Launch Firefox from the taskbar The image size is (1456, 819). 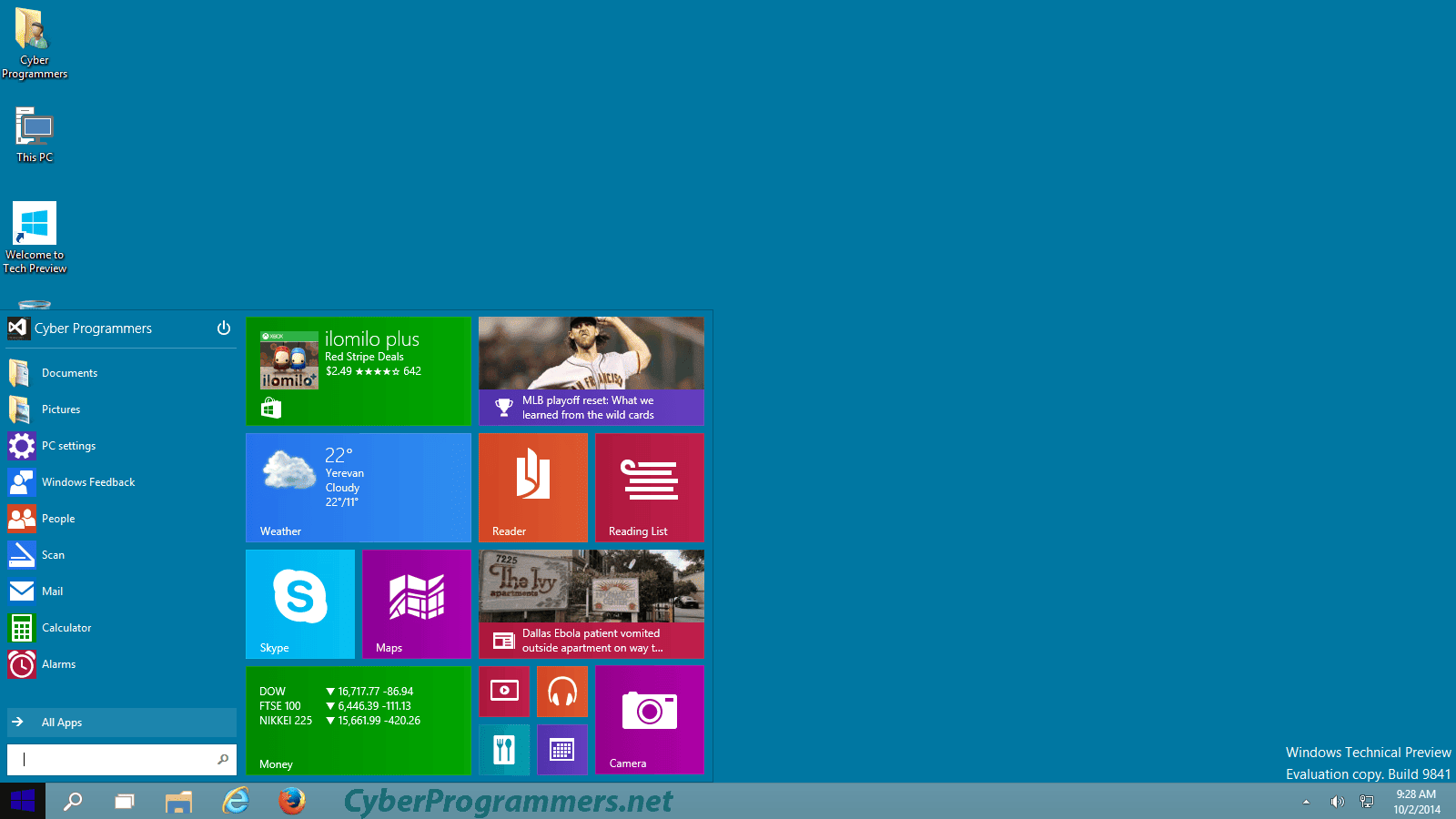[292, 801]
